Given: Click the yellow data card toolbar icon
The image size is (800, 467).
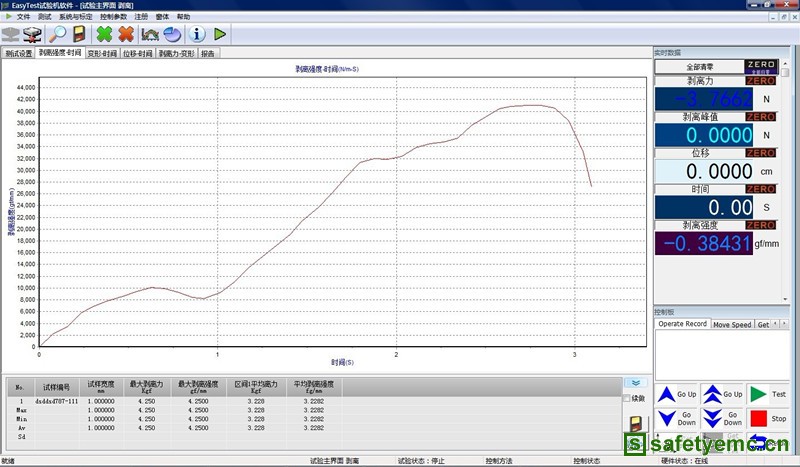Looking at the screenshot, I should pos(79,34).
